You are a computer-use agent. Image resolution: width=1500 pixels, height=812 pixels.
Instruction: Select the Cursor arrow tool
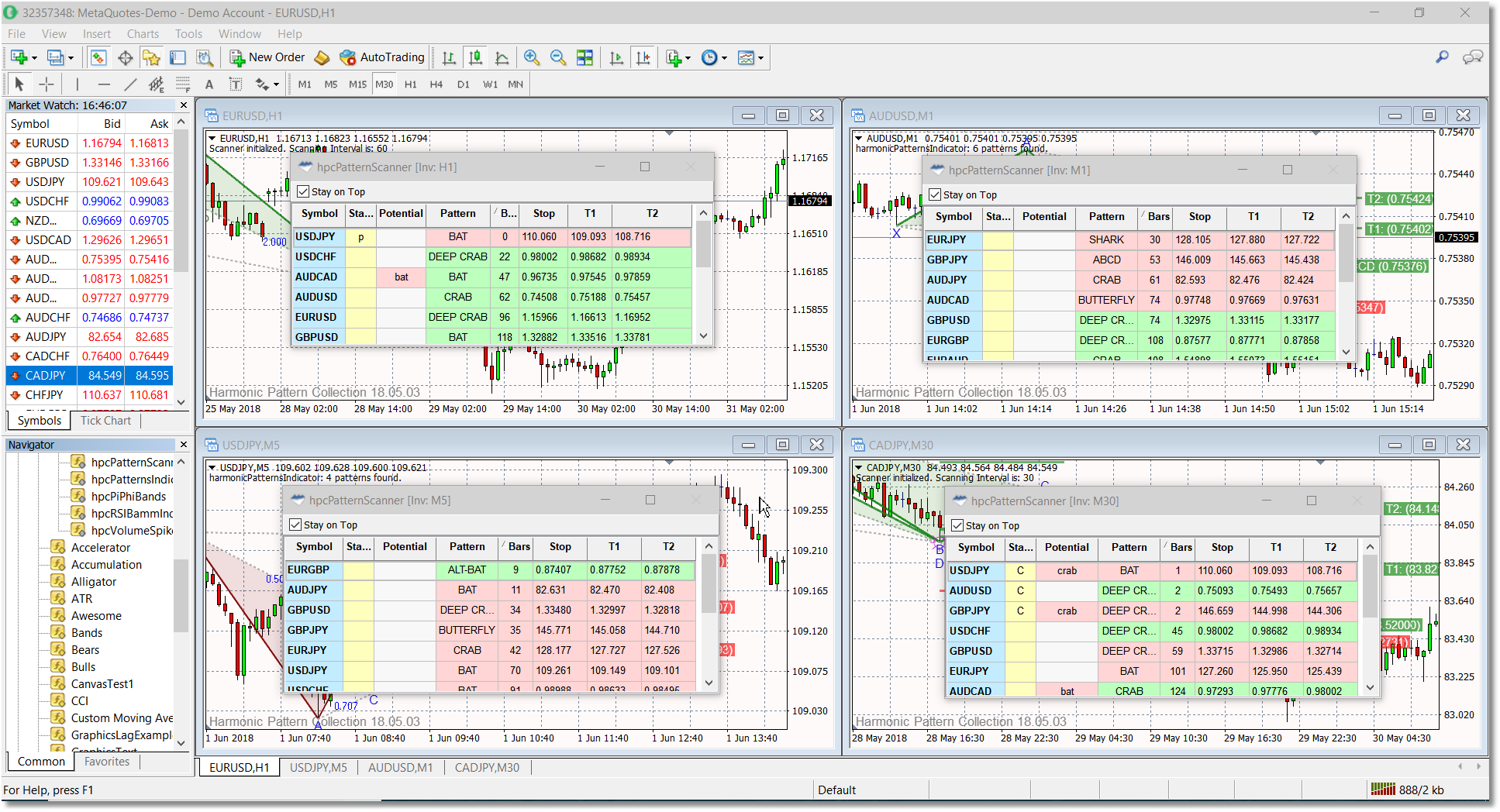click(19, 84)
